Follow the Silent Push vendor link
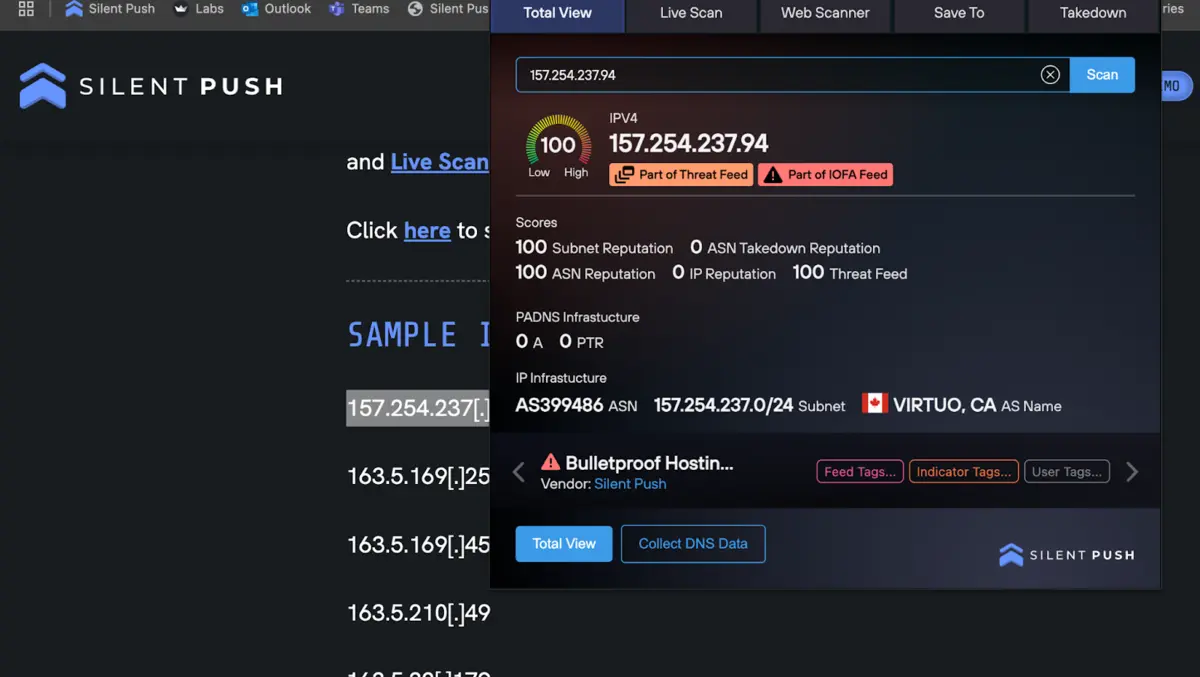1200x677 pixels. [x=630, y=484]
